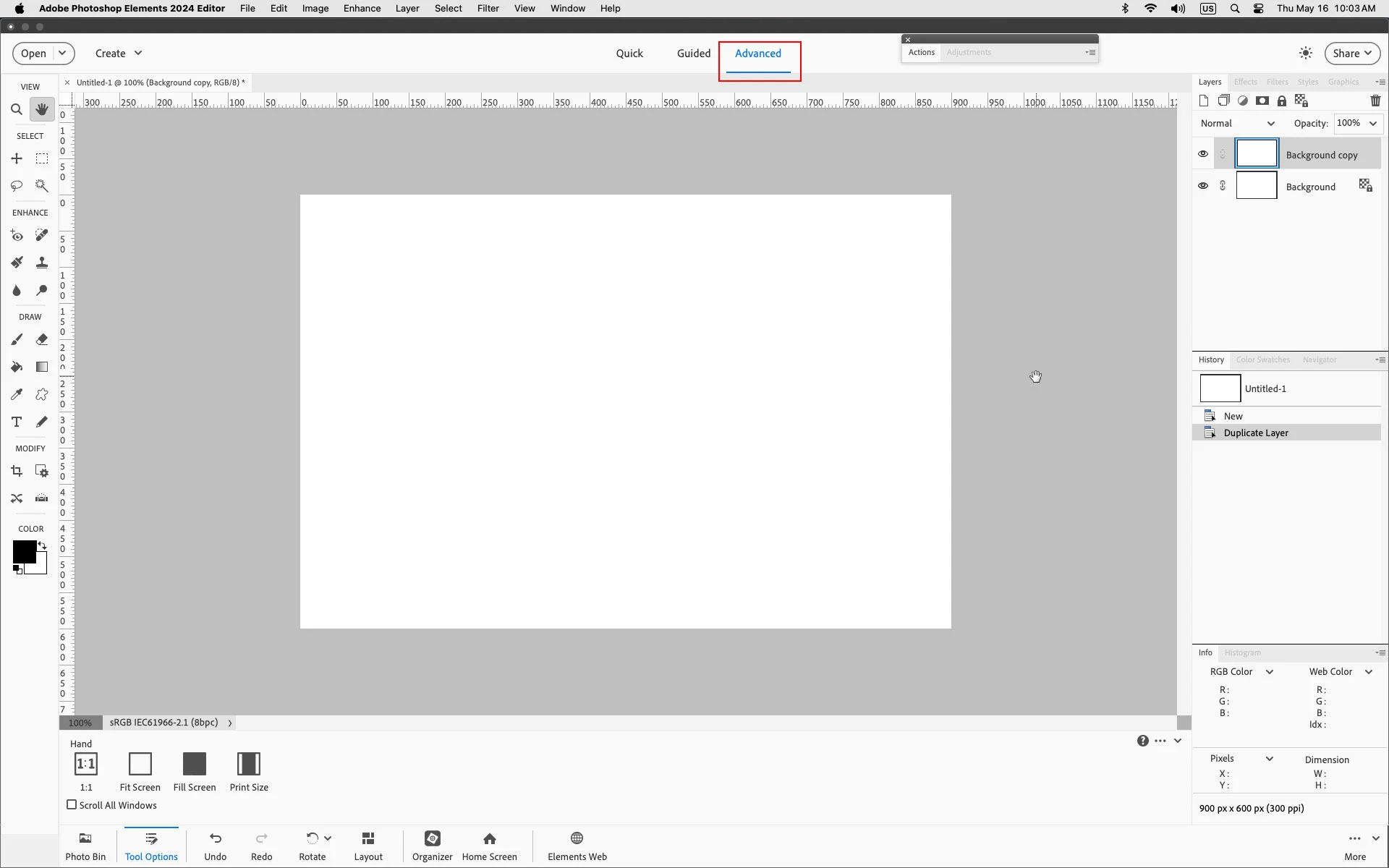Image resolution: width=1389 pixels, height=868 pixels.
Task: Click the black foreground color swatch
Action: [x=23, y=552]
